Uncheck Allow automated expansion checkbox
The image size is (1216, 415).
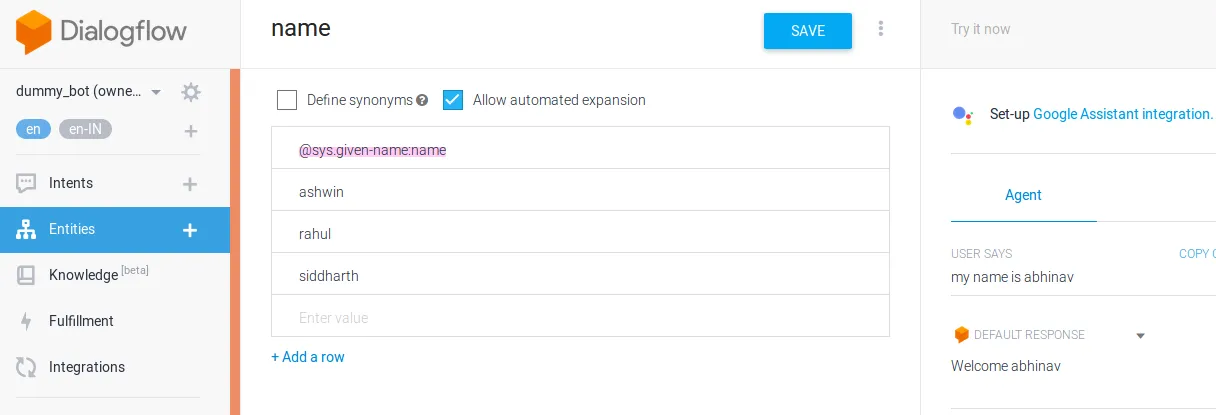click(453, 100)
